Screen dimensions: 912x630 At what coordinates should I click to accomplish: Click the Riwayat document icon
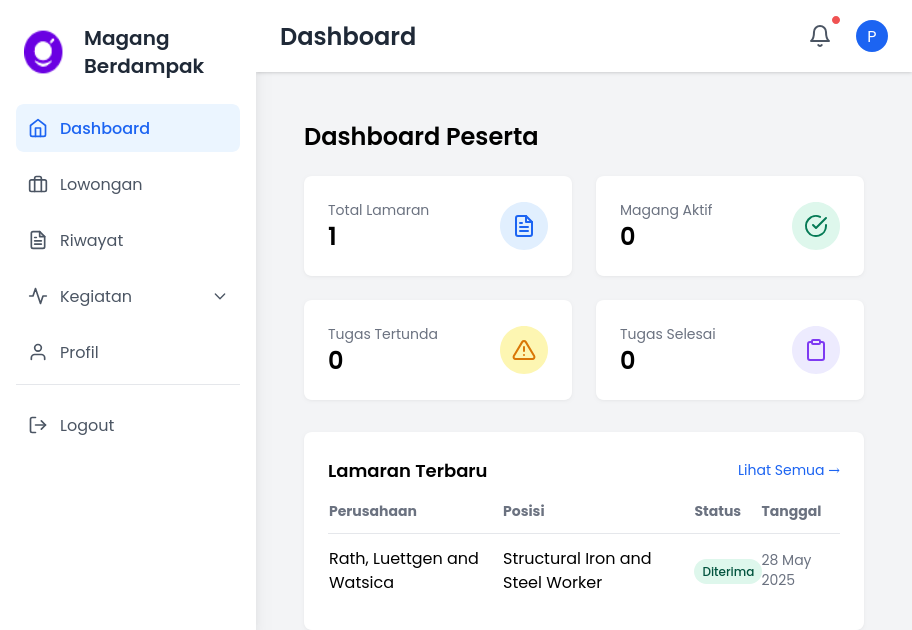pyautogui.click(x=38, y=240)
